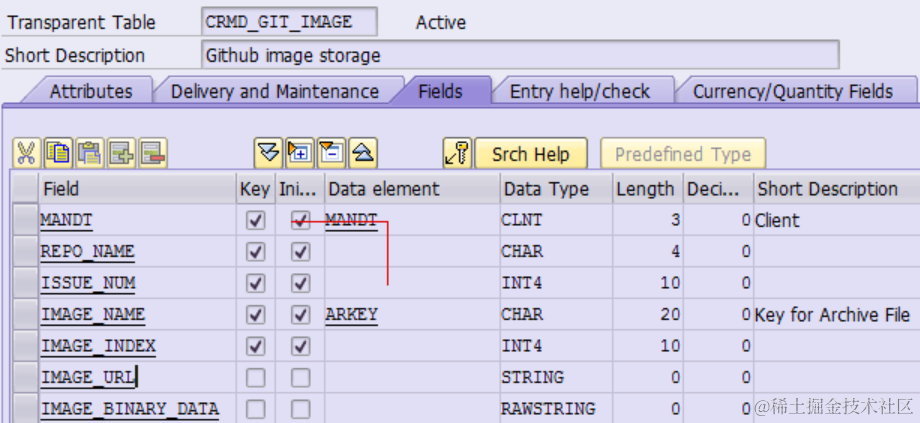Click the Collapse Include minus icon
Viewport: 920px width, 423px height.
click(332, 154)
